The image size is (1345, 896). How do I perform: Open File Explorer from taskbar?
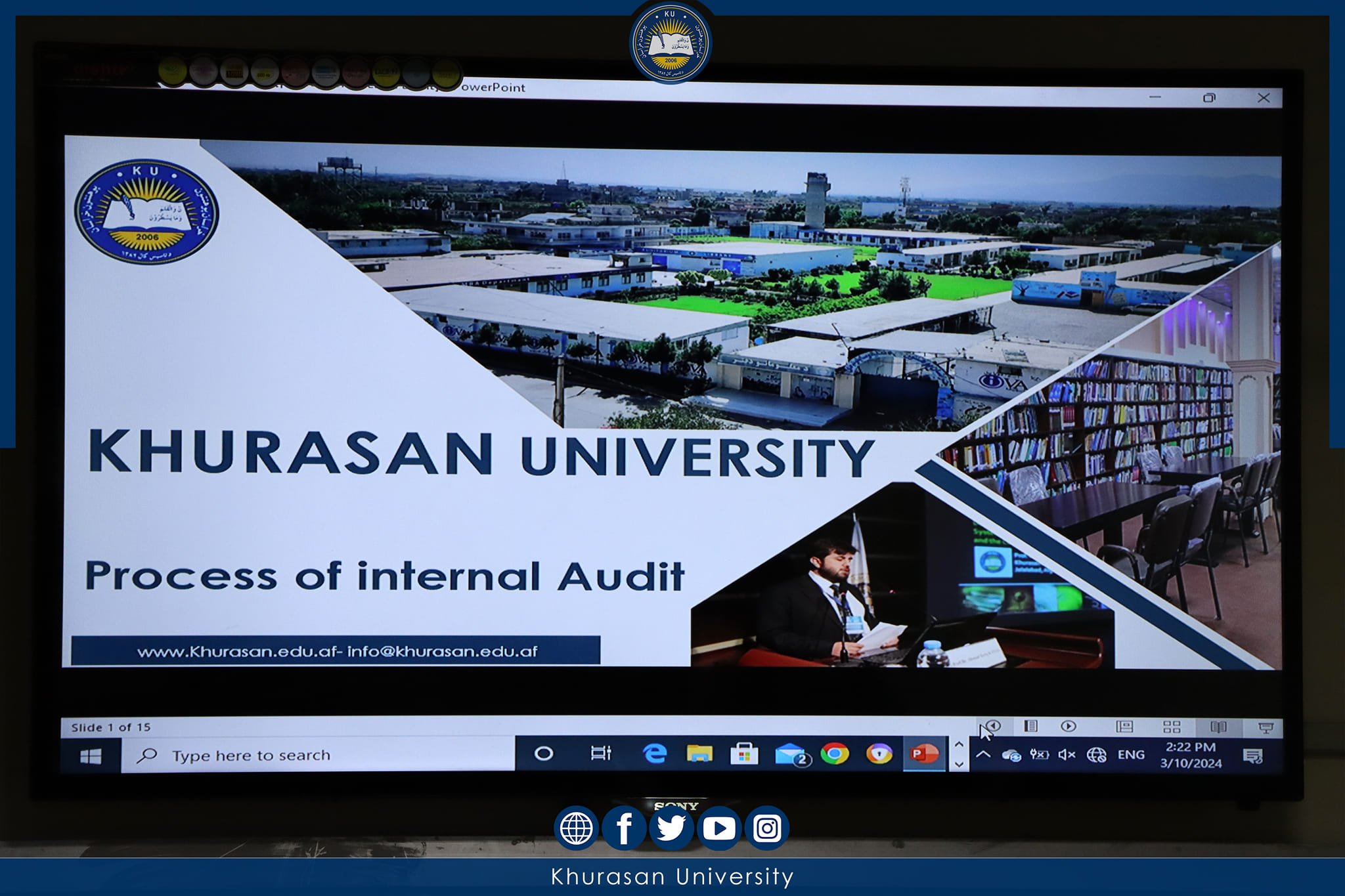699,754
